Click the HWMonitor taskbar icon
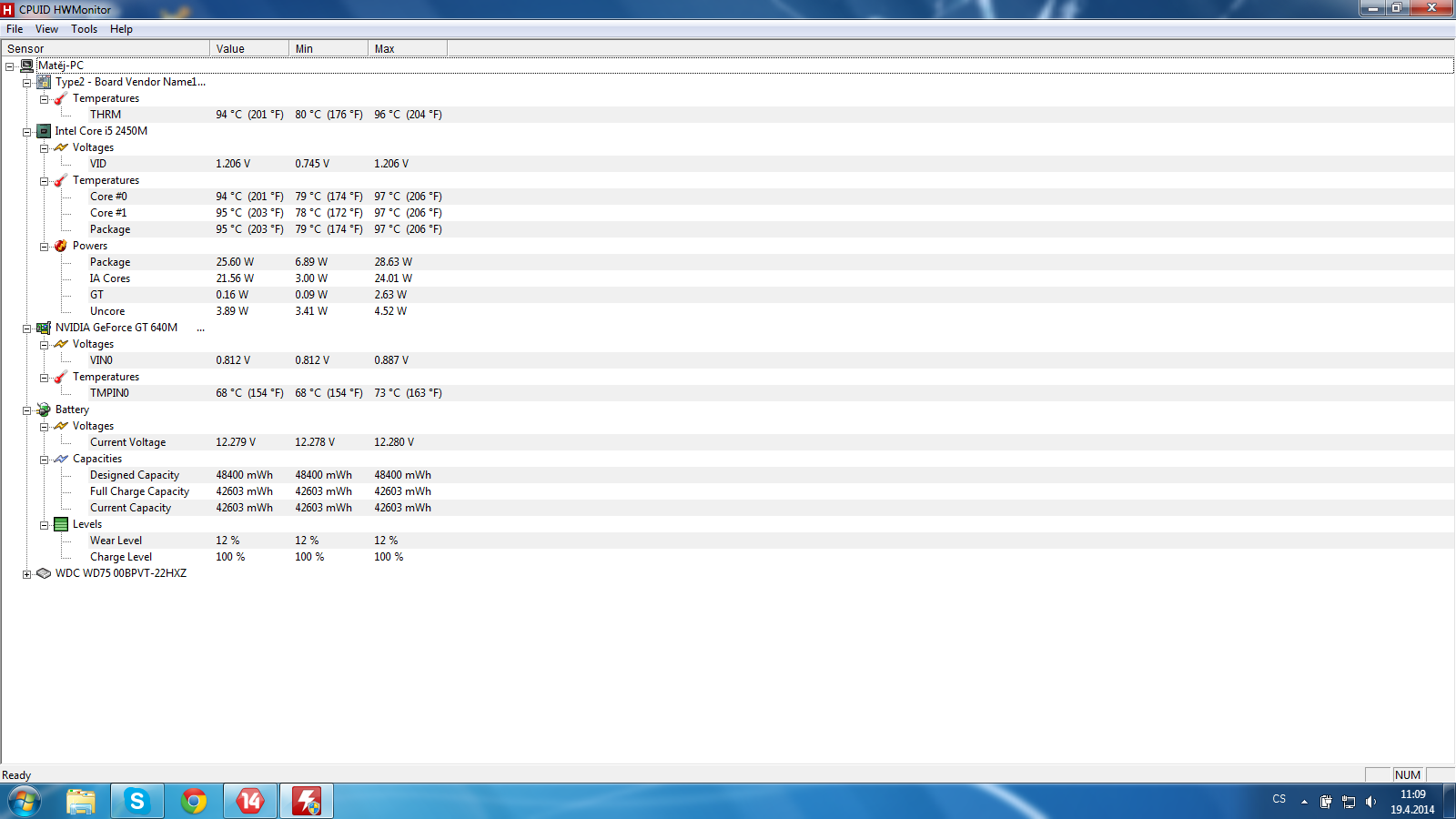Viewport: 1456px width, 819px height. click(307, 802)
